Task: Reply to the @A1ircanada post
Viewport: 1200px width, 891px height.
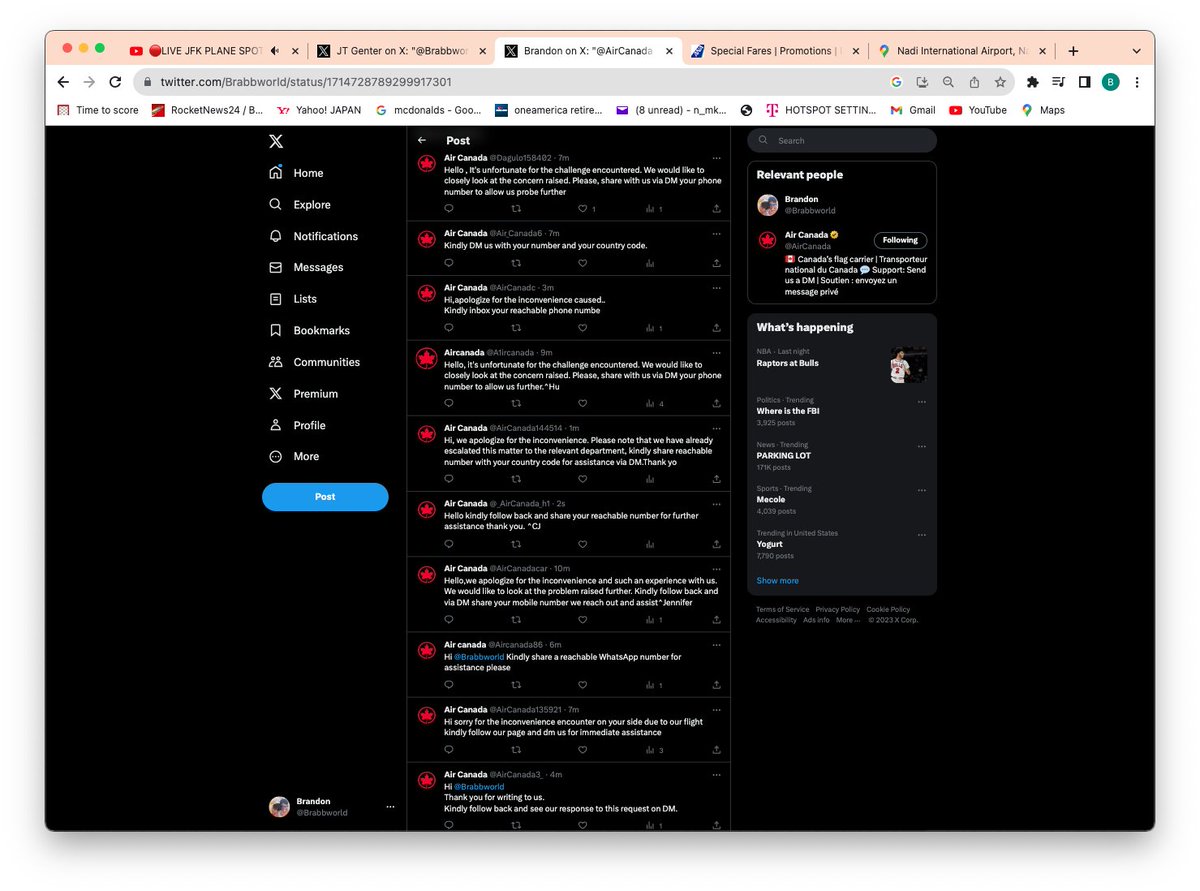Action: 449,404
